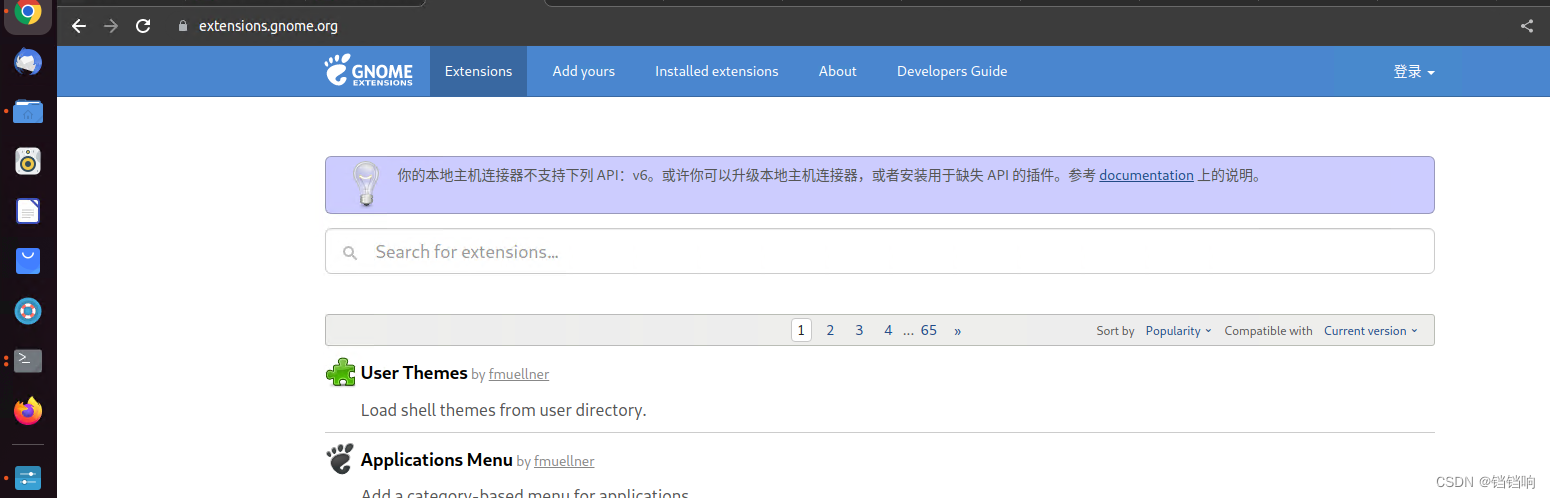The height and width of the screenshot is (498, 1550).
Task: Open the settings sliders dock icon
Action: 28,478
